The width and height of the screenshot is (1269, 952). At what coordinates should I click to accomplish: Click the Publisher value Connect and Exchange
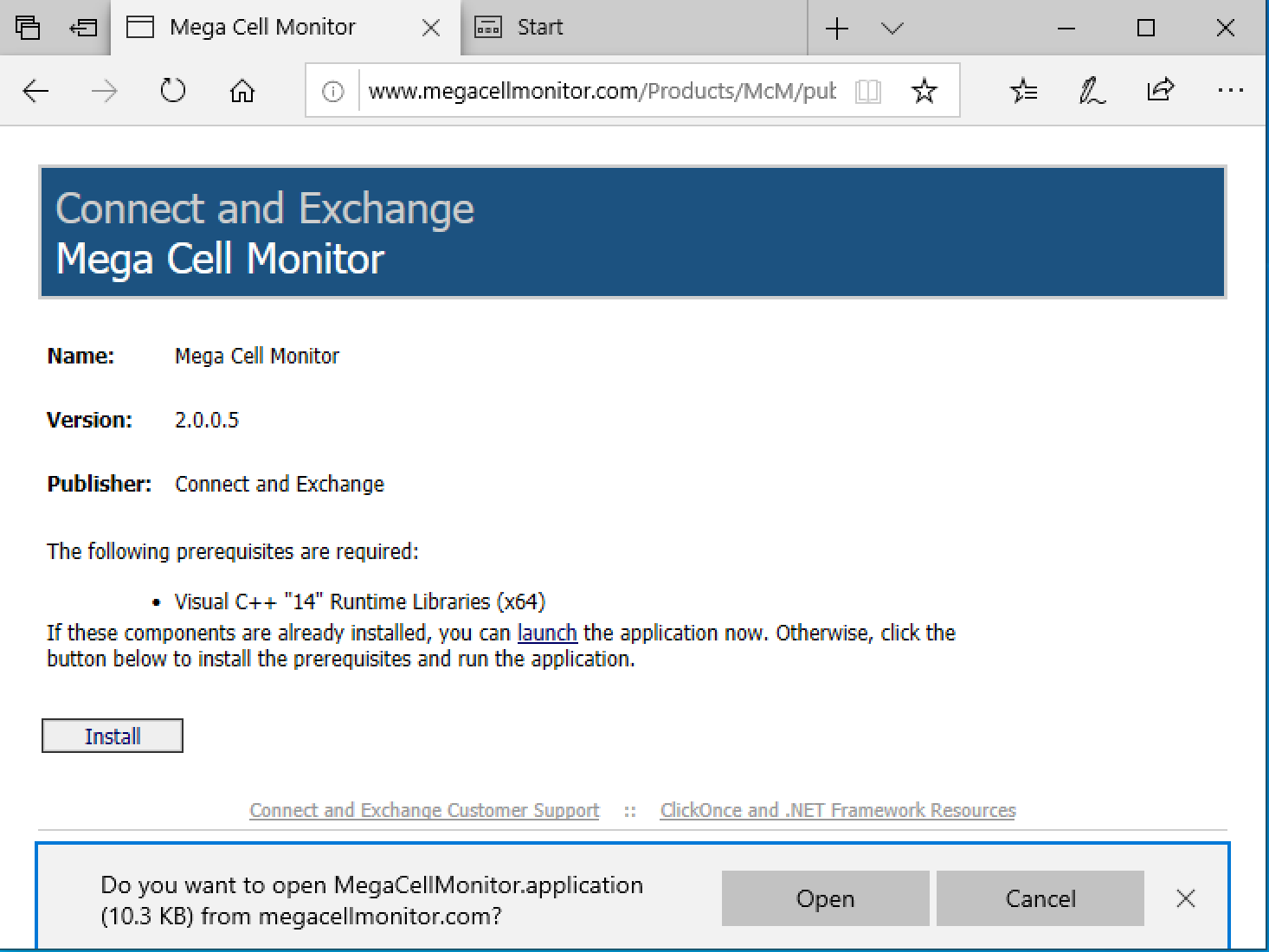coord(280,484)
